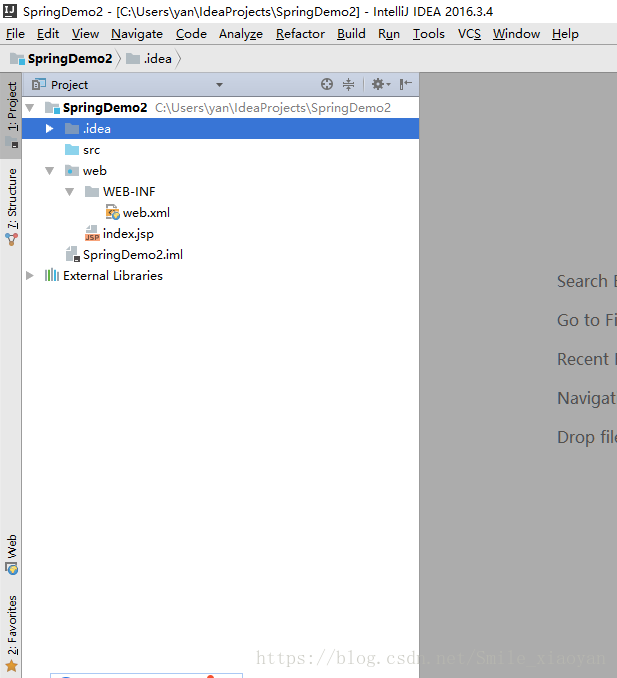Open the Refactor menu
This screenshot has width=617, height=678.
pyautogui.click(x=301, y=34)
